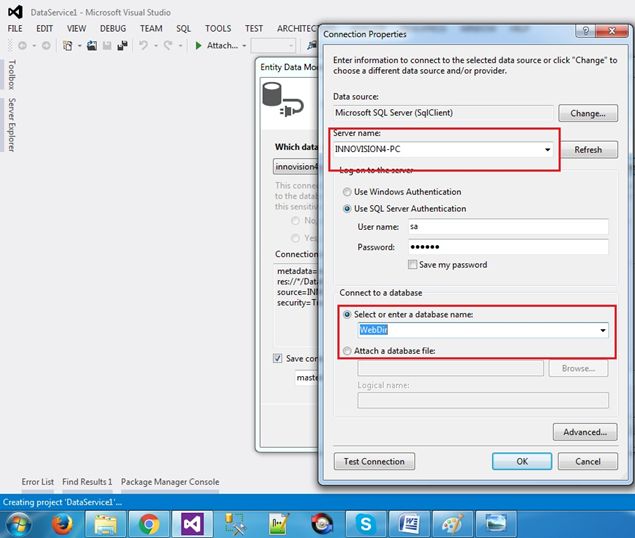The height and width of the screenshot is (538, 635).
Task: Click the Password input field
Action: [508, 247]
